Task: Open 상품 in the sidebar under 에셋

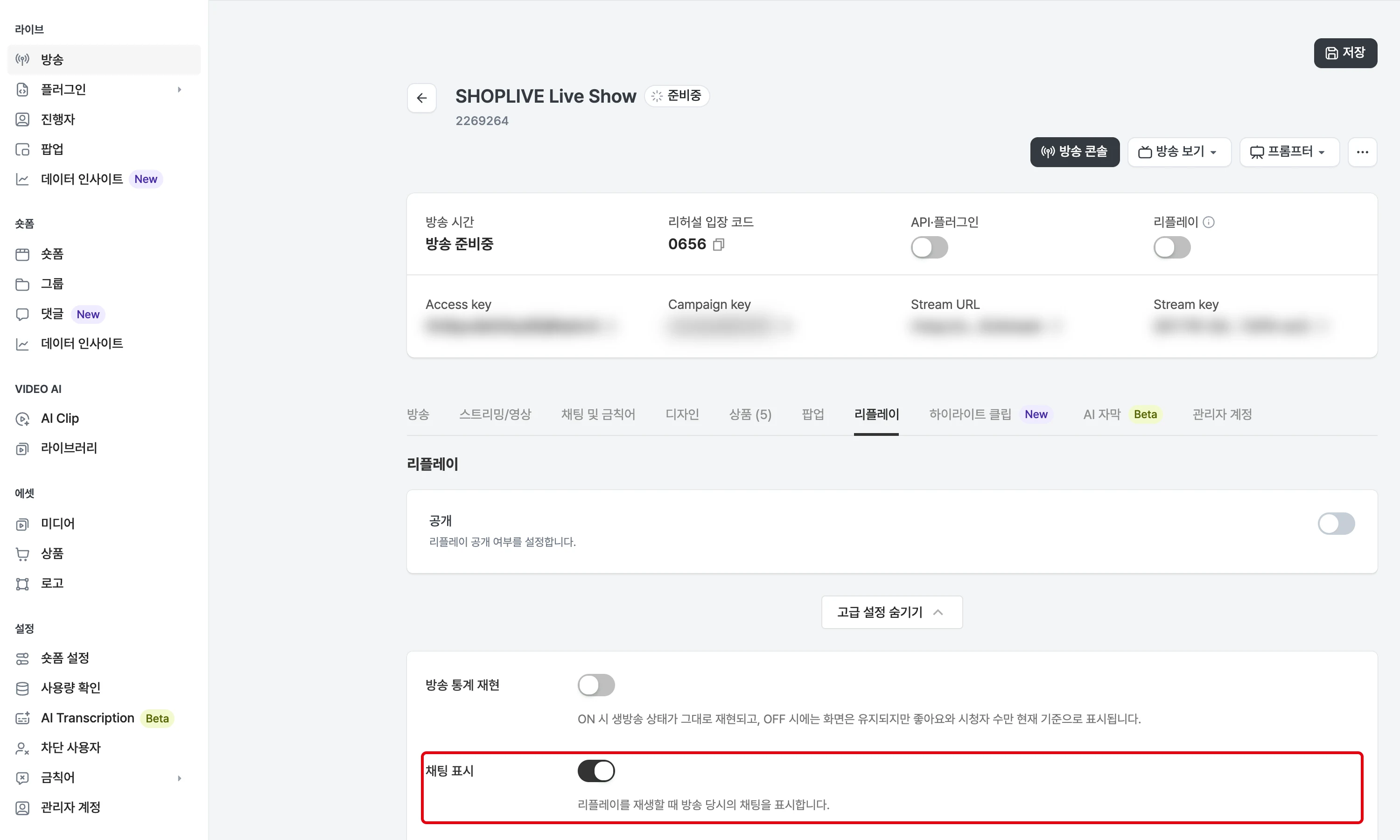Action: click(x=104, y=553)
